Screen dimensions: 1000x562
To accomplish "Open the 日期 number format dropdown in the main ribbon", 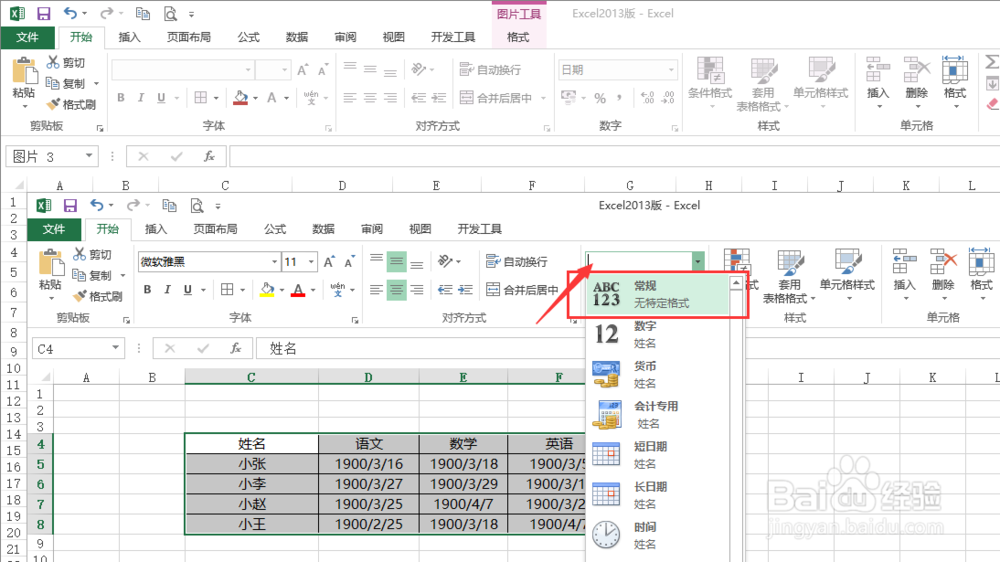I will tap(671, 70).
